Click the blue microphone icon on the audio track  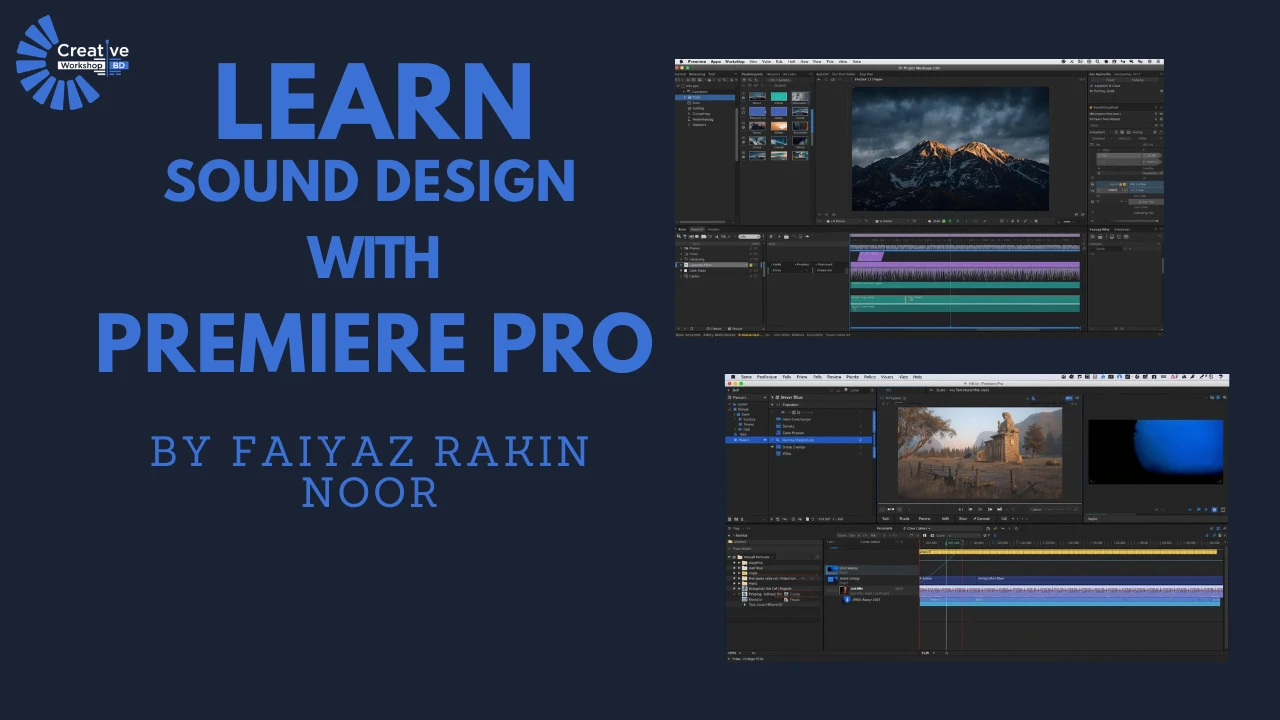click(847, 600)
